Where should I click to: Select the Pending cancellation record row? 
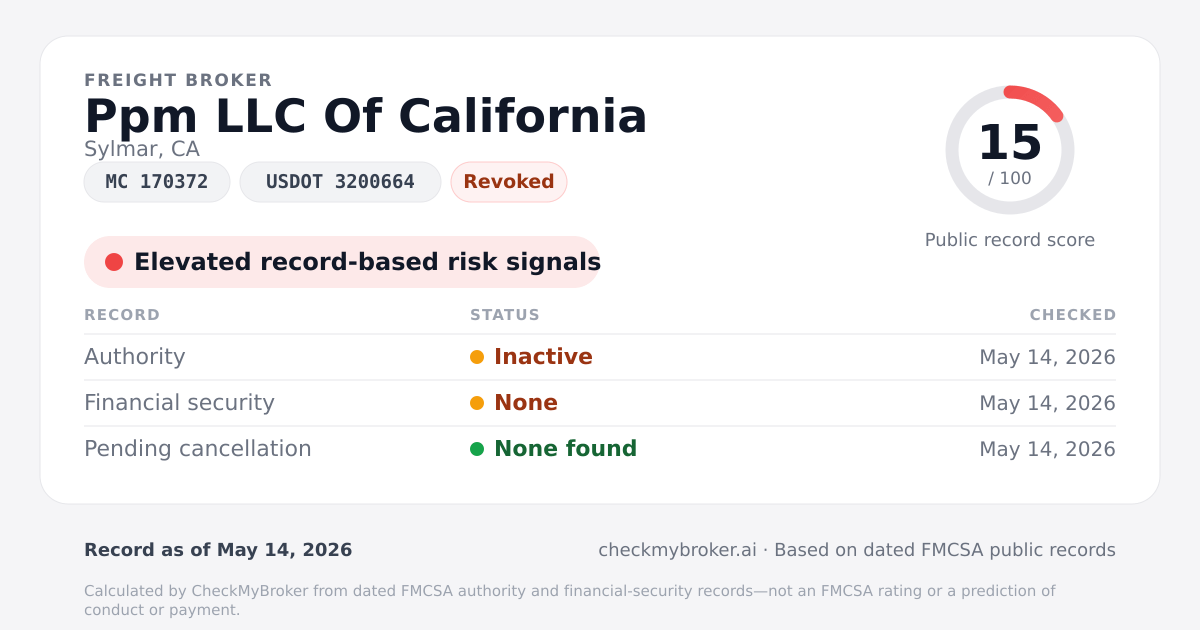[600, 449]
